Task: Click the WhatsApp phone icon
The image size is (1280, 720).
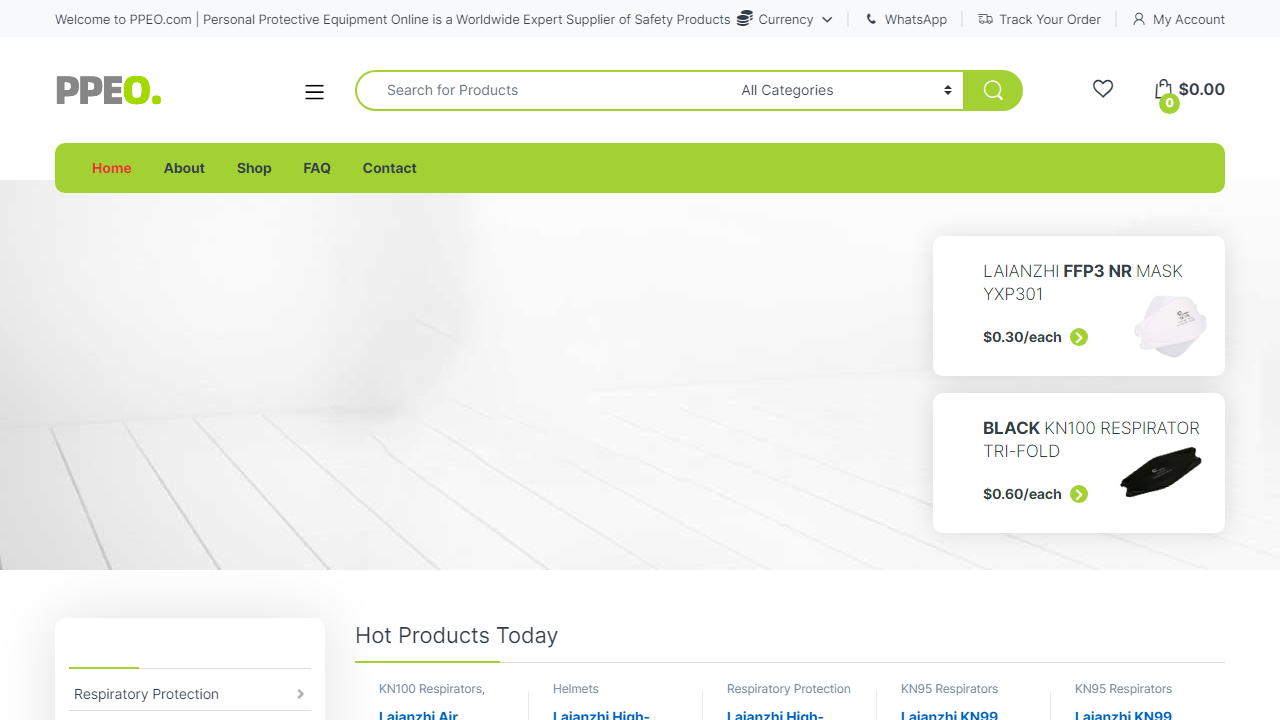Action: tap(871, 19)
